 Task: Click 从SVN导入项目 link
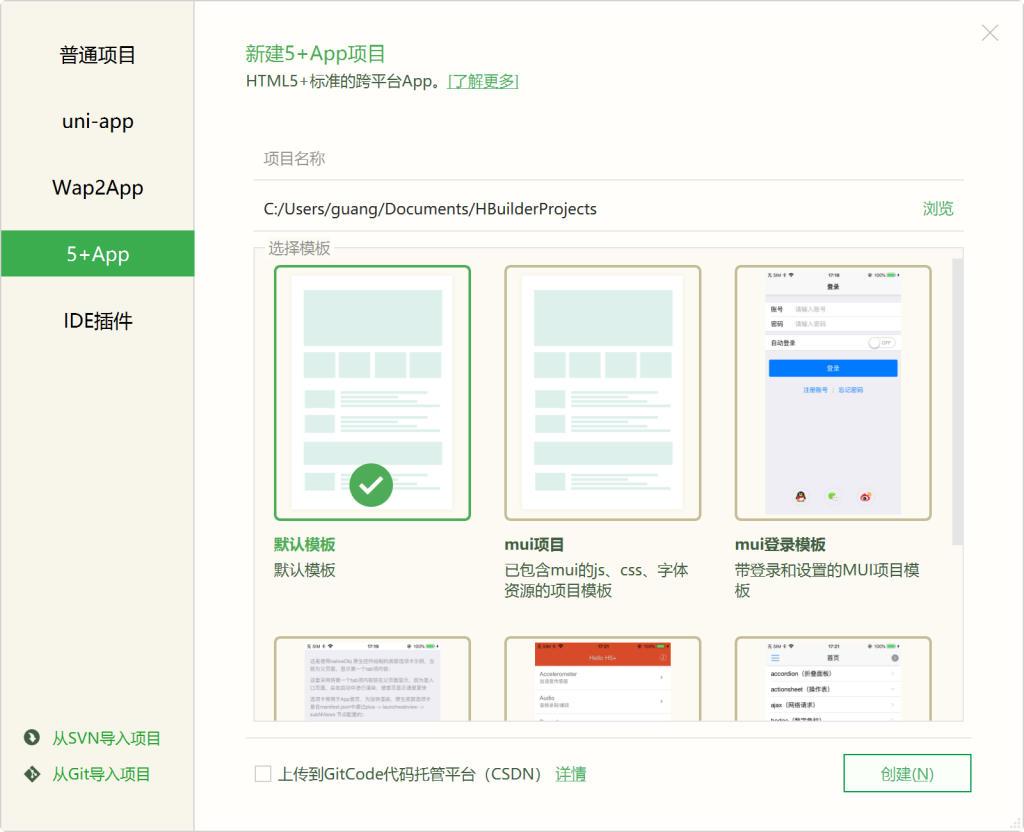[106, 739]
